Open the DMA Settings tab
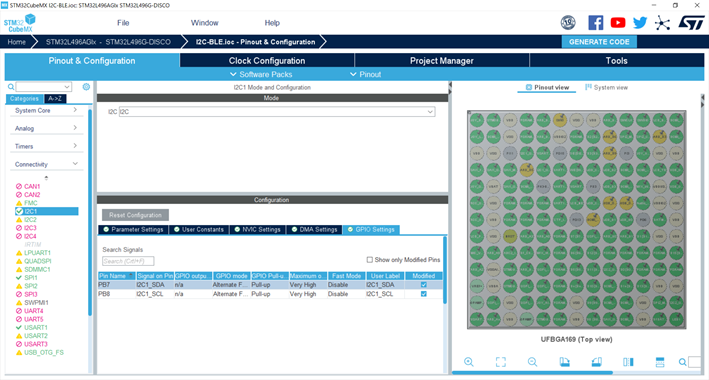709x380 pixels. click(x=315, y=229)
